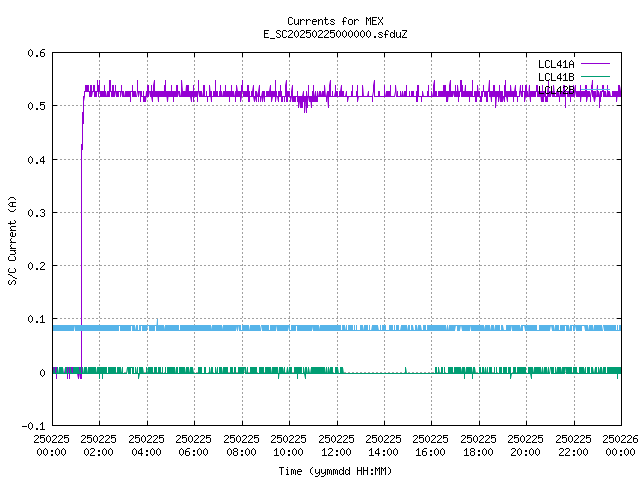Click the filename E_SC20250225000000.sfduZ subtitle

[335, 34]
